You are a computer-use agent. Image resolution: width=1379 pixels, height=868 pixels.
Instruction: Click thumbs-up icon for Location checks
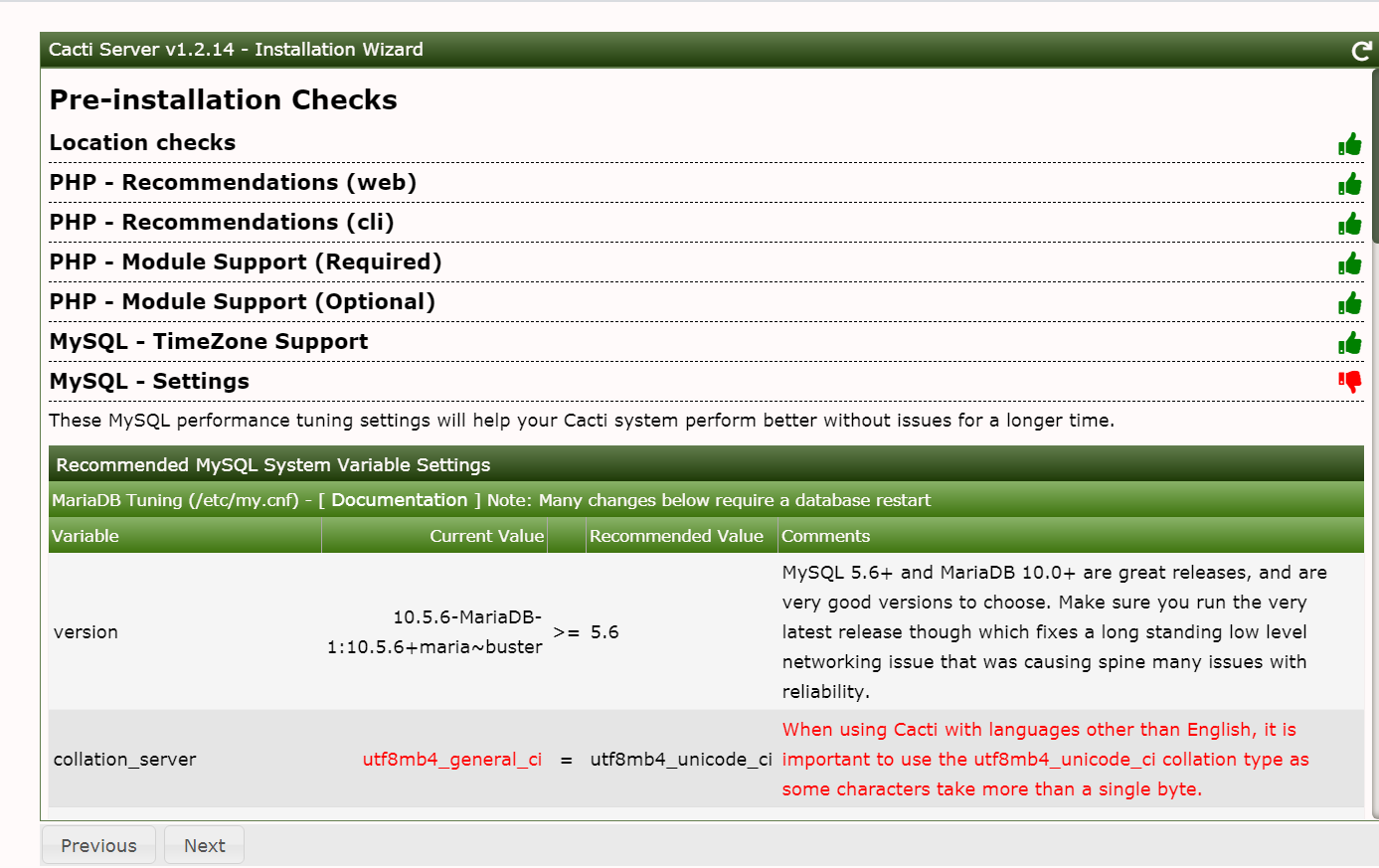[x=1350, y=144]
